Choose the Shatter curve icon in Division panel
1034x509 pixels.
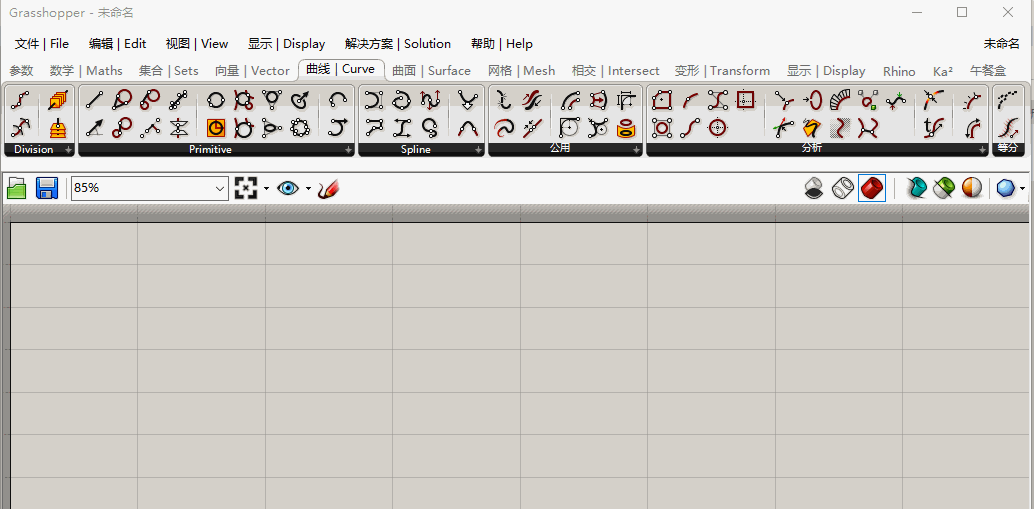click(20, 127)
